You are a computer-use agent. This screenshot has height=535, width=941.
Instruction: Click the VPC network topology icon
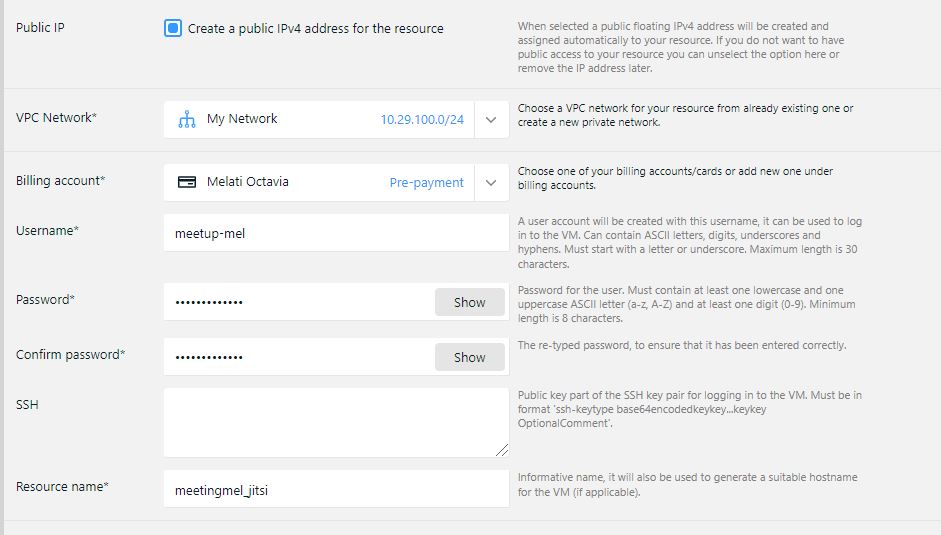coord(186,119)
